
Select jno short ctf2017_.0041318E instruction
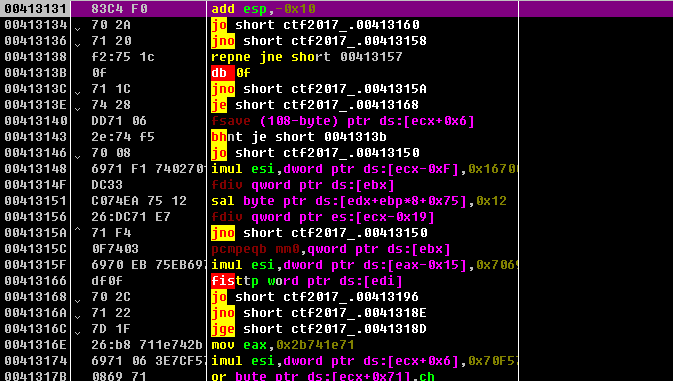click(319, 313)
